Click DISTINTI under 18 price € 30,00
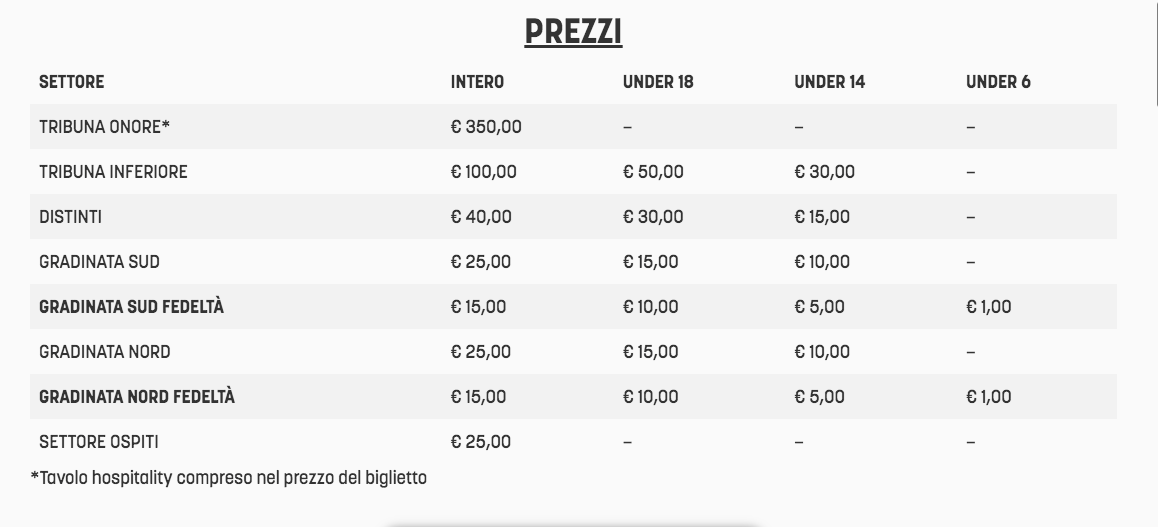This screenshot has width=1158, height=527. (653, 217)
